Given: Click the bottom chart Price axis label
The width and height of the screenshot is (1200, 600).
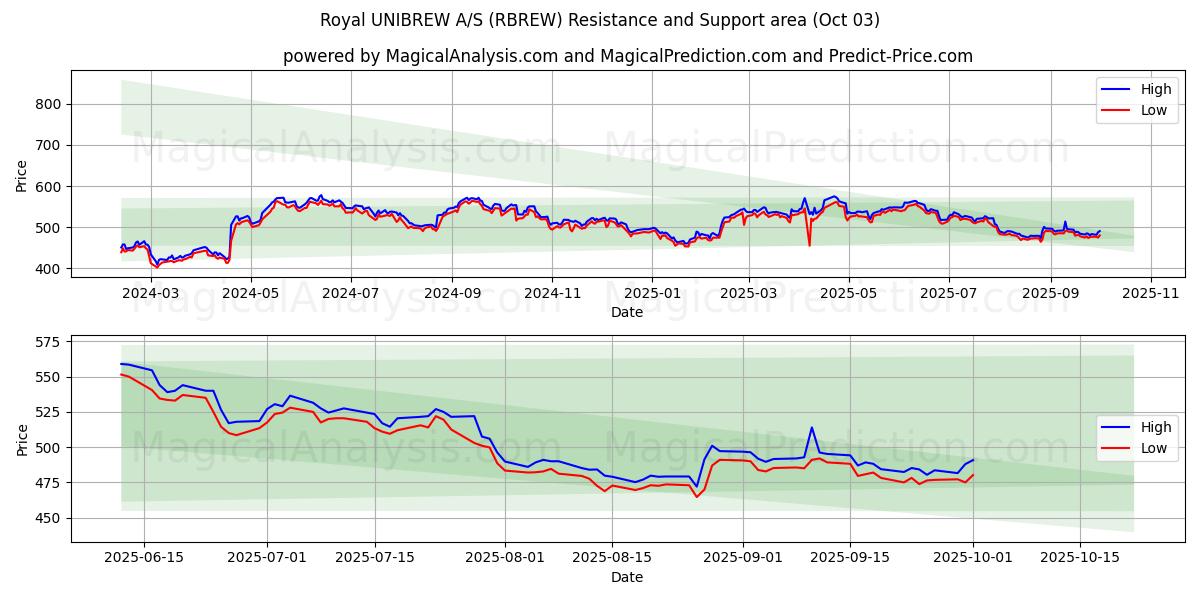Looking at the screenshot, I should tap(22, 438).
